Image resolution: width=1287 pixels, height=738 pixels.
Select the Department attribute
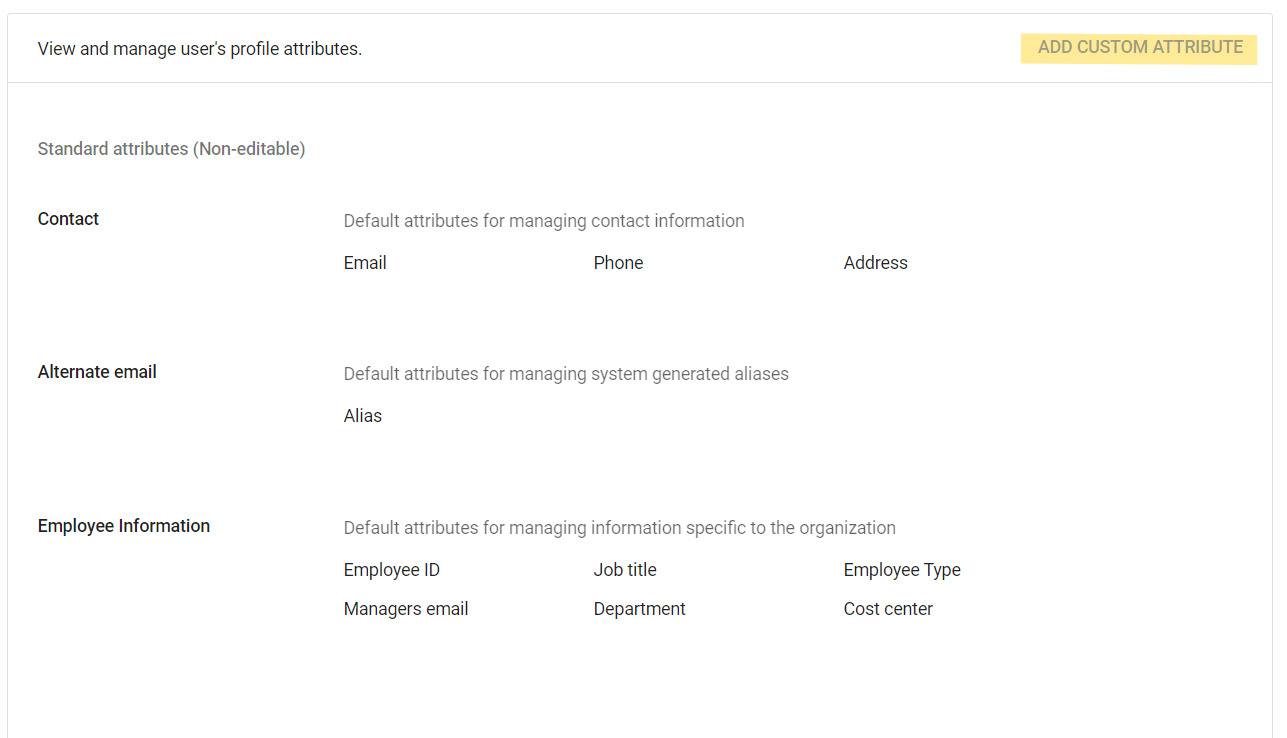[x=639, y=609]
